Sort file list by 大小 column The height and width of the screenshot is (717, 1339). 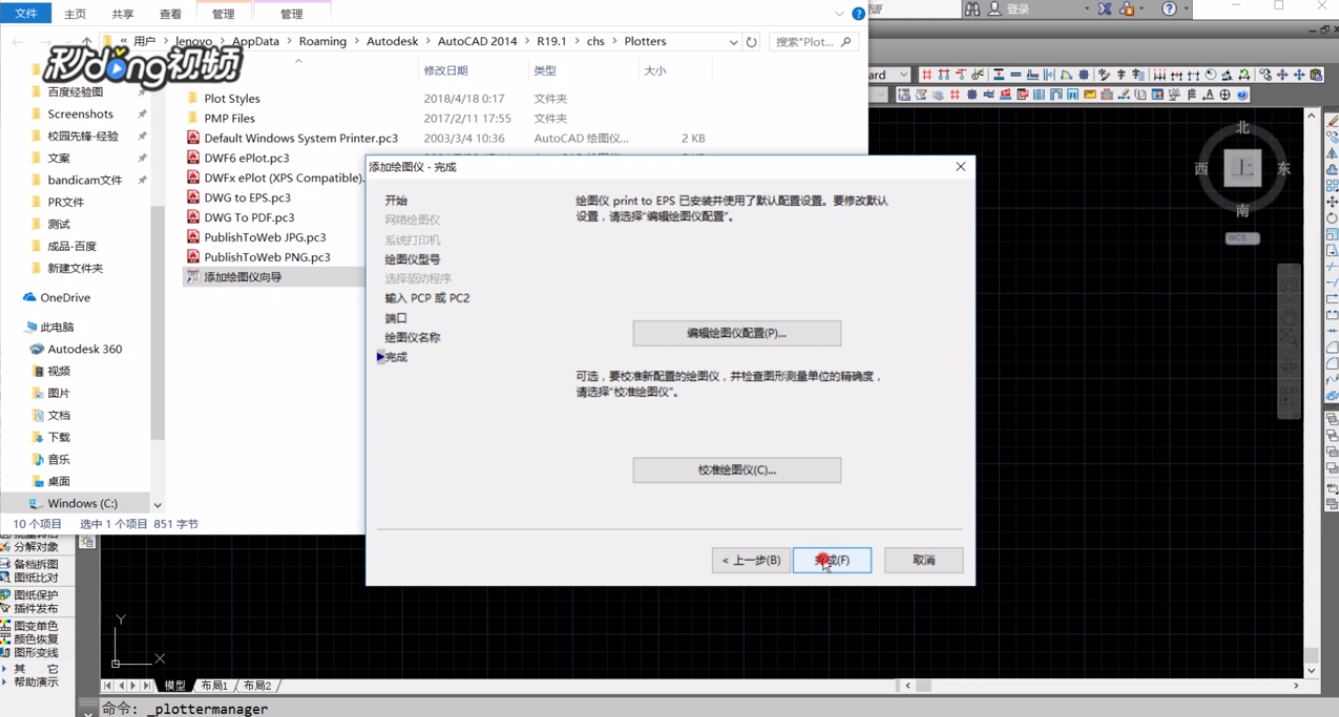tap(655, 71)
